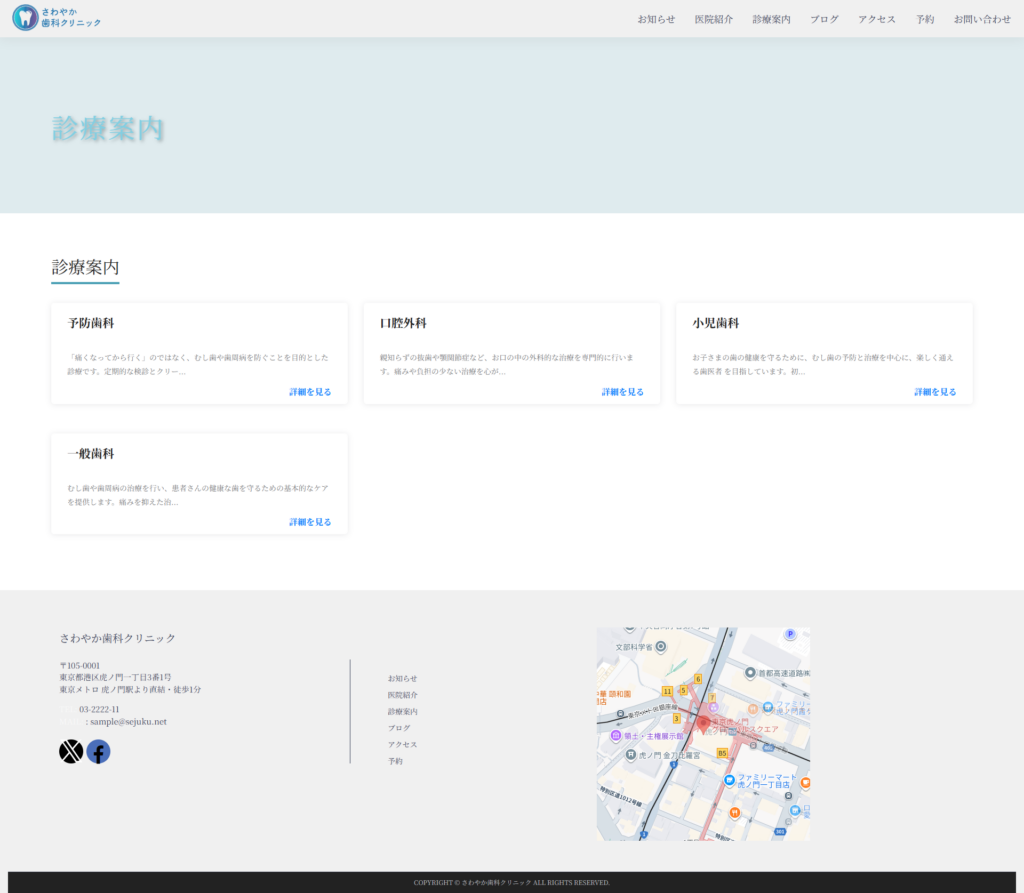Image resolution: width=1024 pixels, height=893 pixels.
Task: Open アクセス from the header navigation
Action: 877,19
